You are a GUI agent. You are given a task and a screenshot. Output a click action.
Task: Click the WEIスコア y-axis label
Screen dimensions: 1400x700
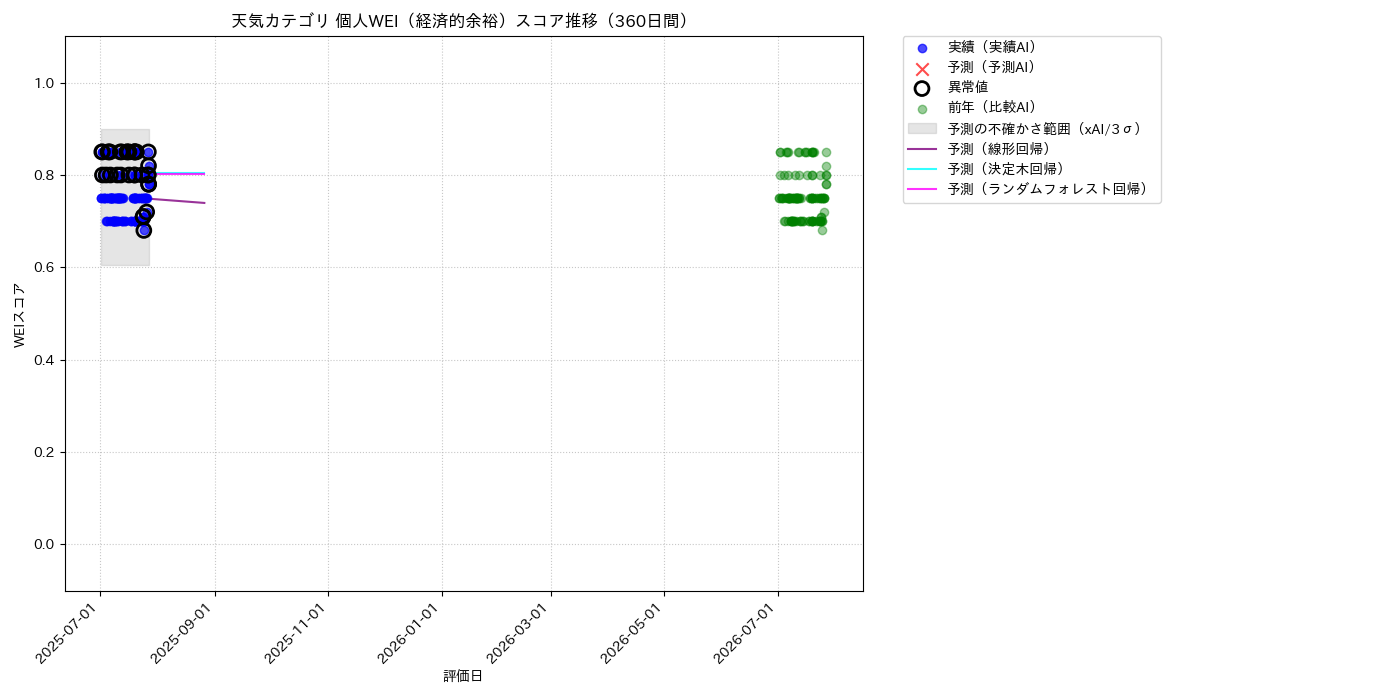pyautogui.click(x=20, y=315)
